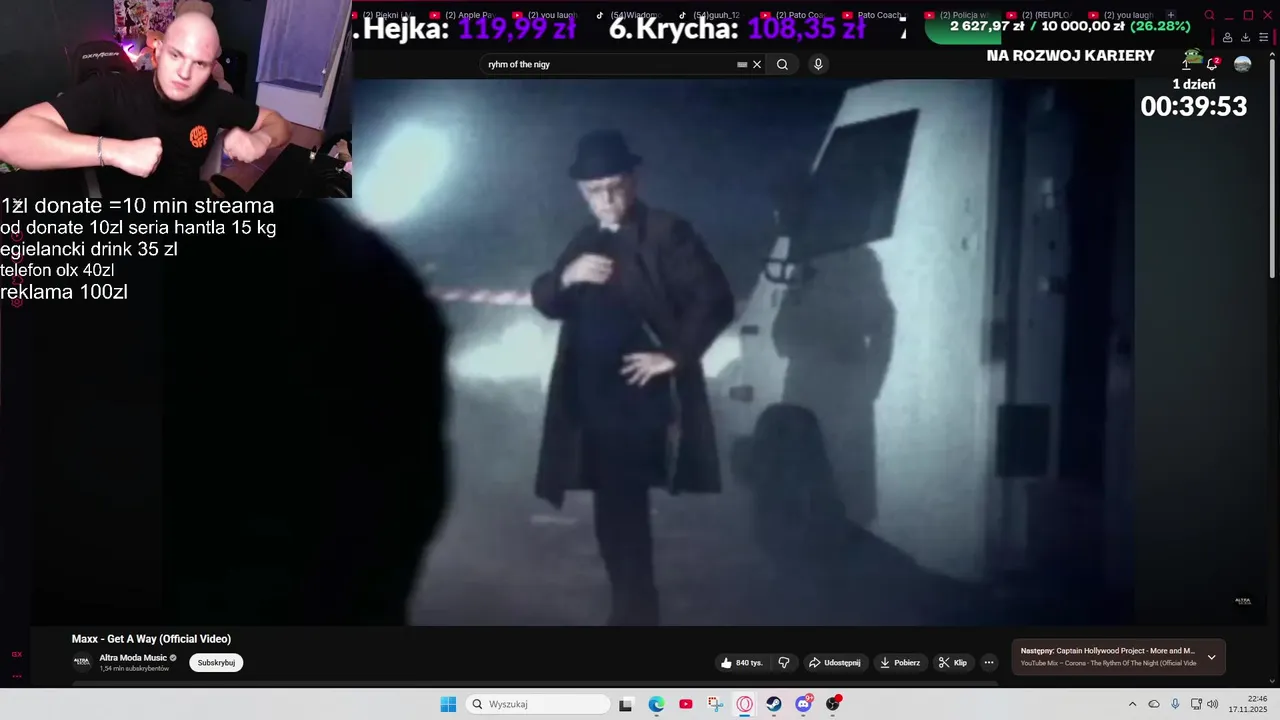Click the Subskrybuj button
This screenshot has height=720, width=1280.
pos(216,662)
